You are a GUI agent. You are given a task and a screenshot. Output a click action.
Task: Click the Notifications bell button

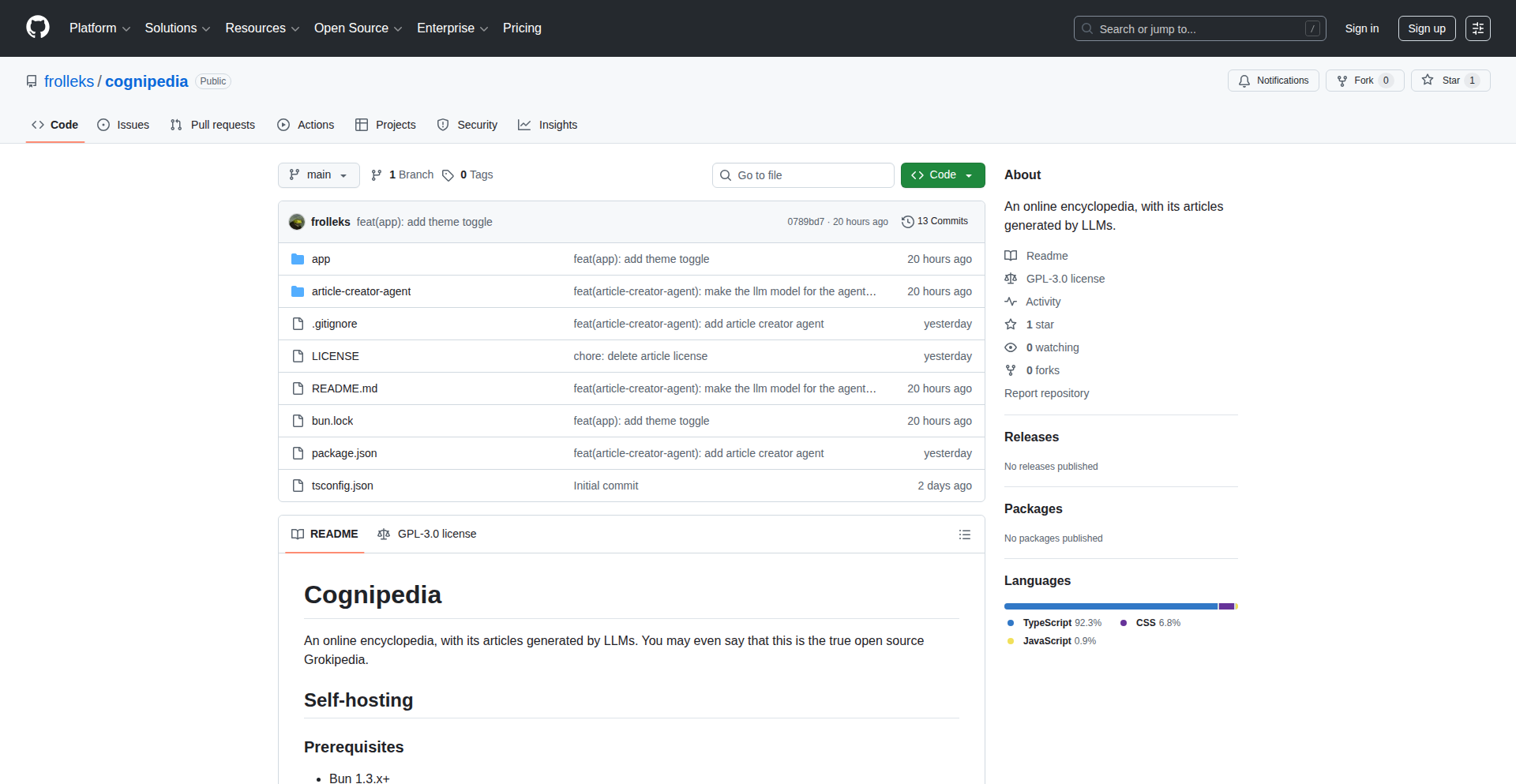pos(1273,81)
